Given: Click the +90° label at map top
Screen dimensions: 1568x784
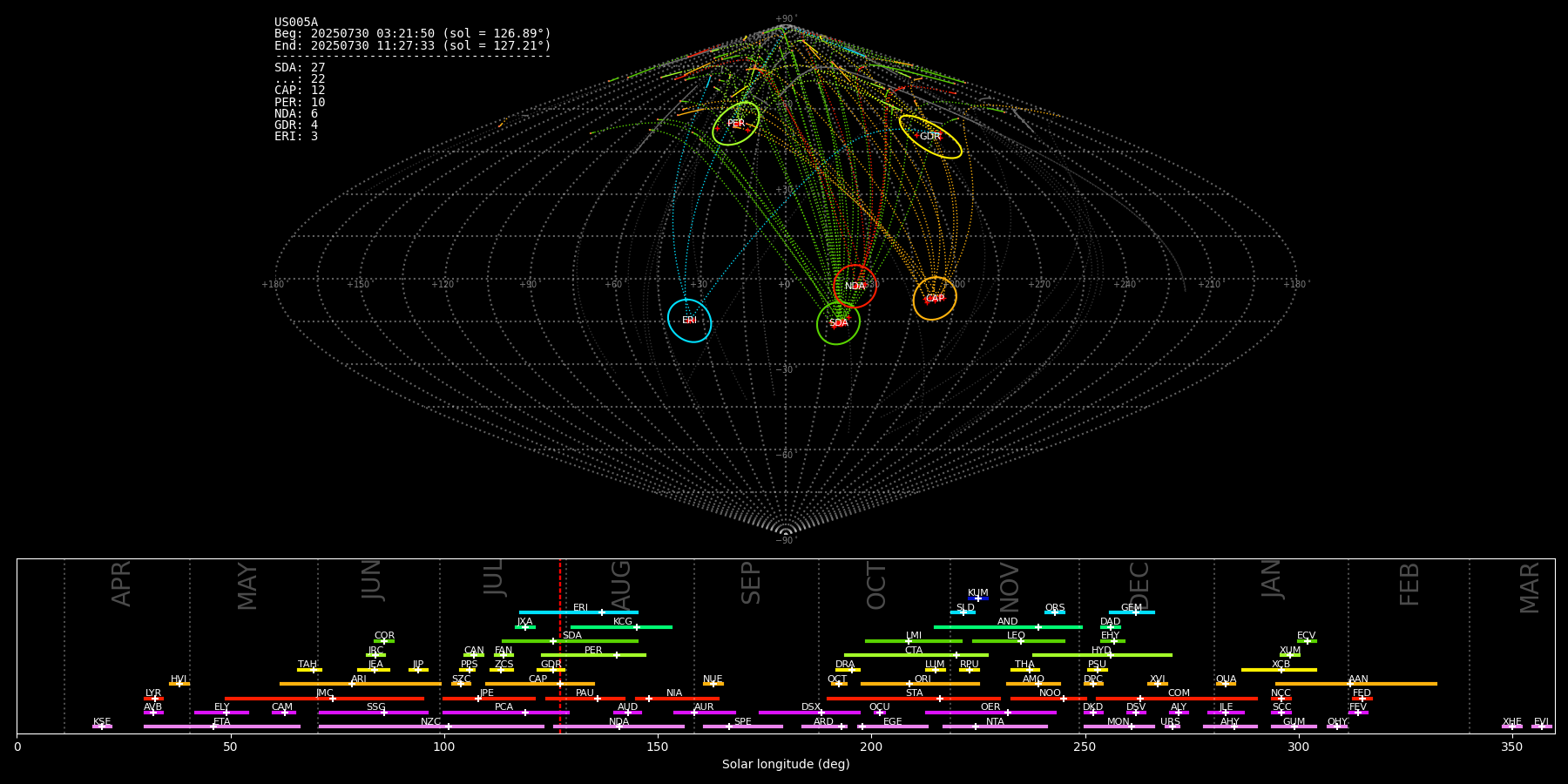Looking at the screenshot, I should click(786, 19).
